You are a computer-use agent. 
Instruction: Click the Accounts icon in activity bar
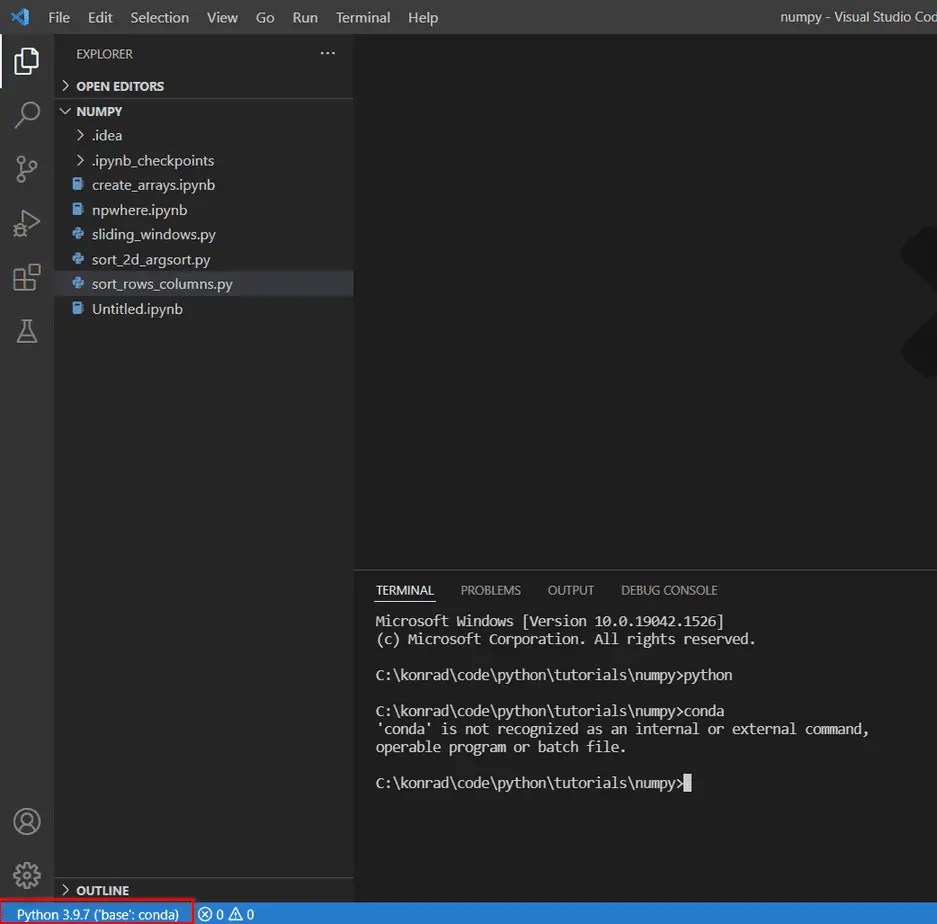pos(26,821)
